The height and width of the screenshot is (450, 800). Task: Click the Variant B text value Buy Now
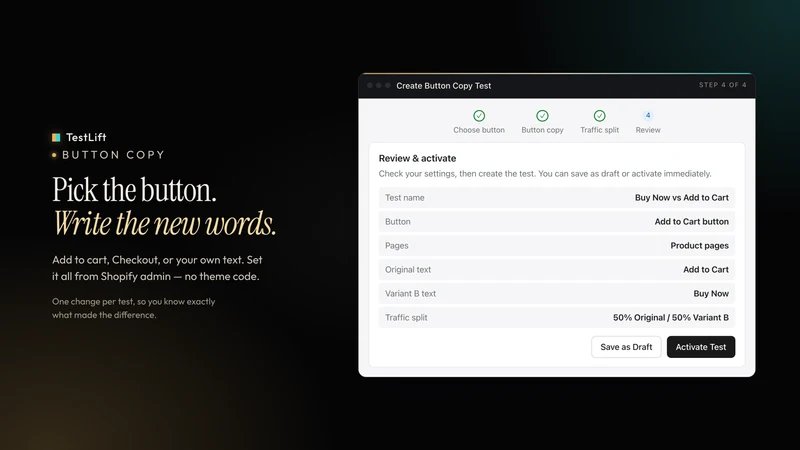[711, 293]
